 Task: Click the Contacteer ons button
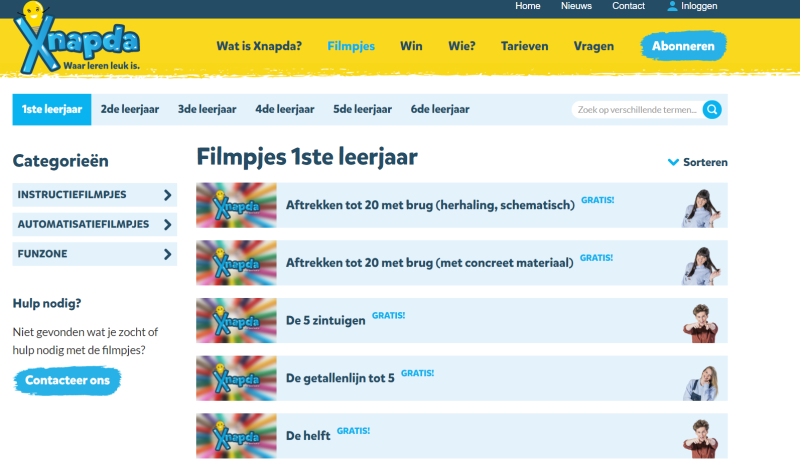(67, 380)
